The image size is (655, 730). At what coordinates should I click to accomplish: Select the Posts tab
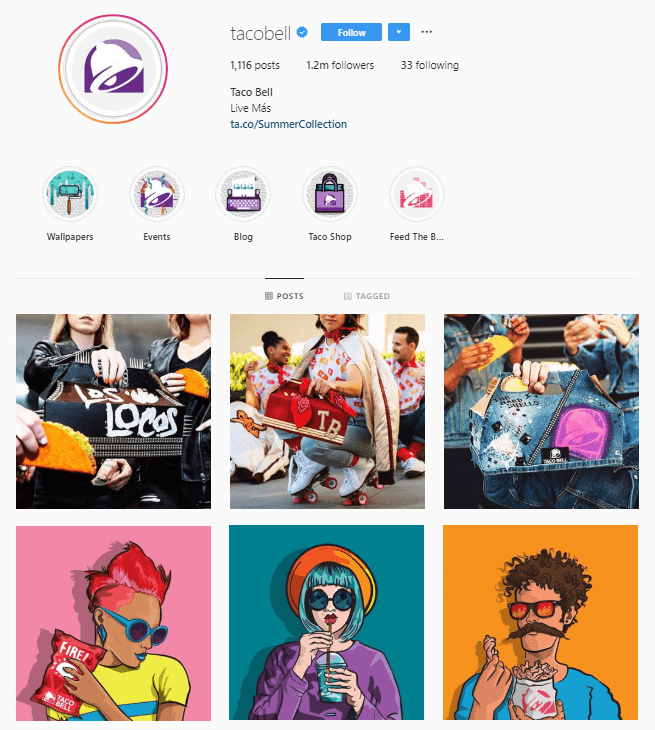284,296
